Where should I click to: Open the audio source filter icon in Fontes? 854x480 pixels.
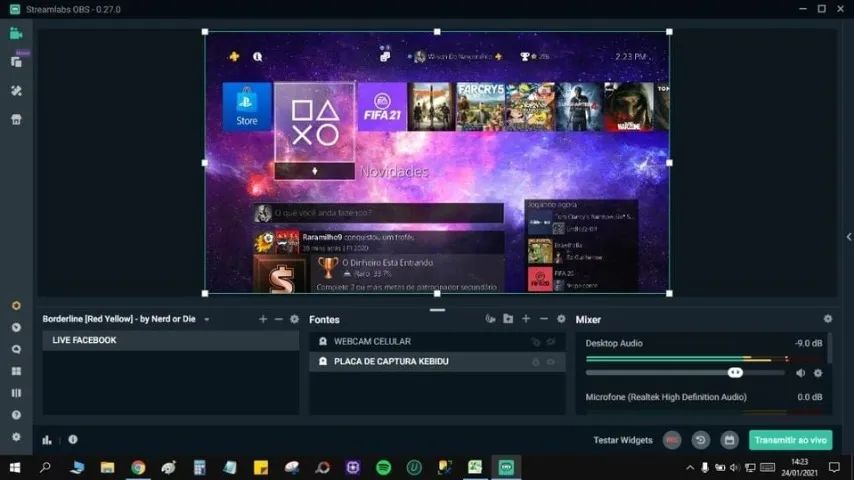pyautogui.click(x=490, y=319)
